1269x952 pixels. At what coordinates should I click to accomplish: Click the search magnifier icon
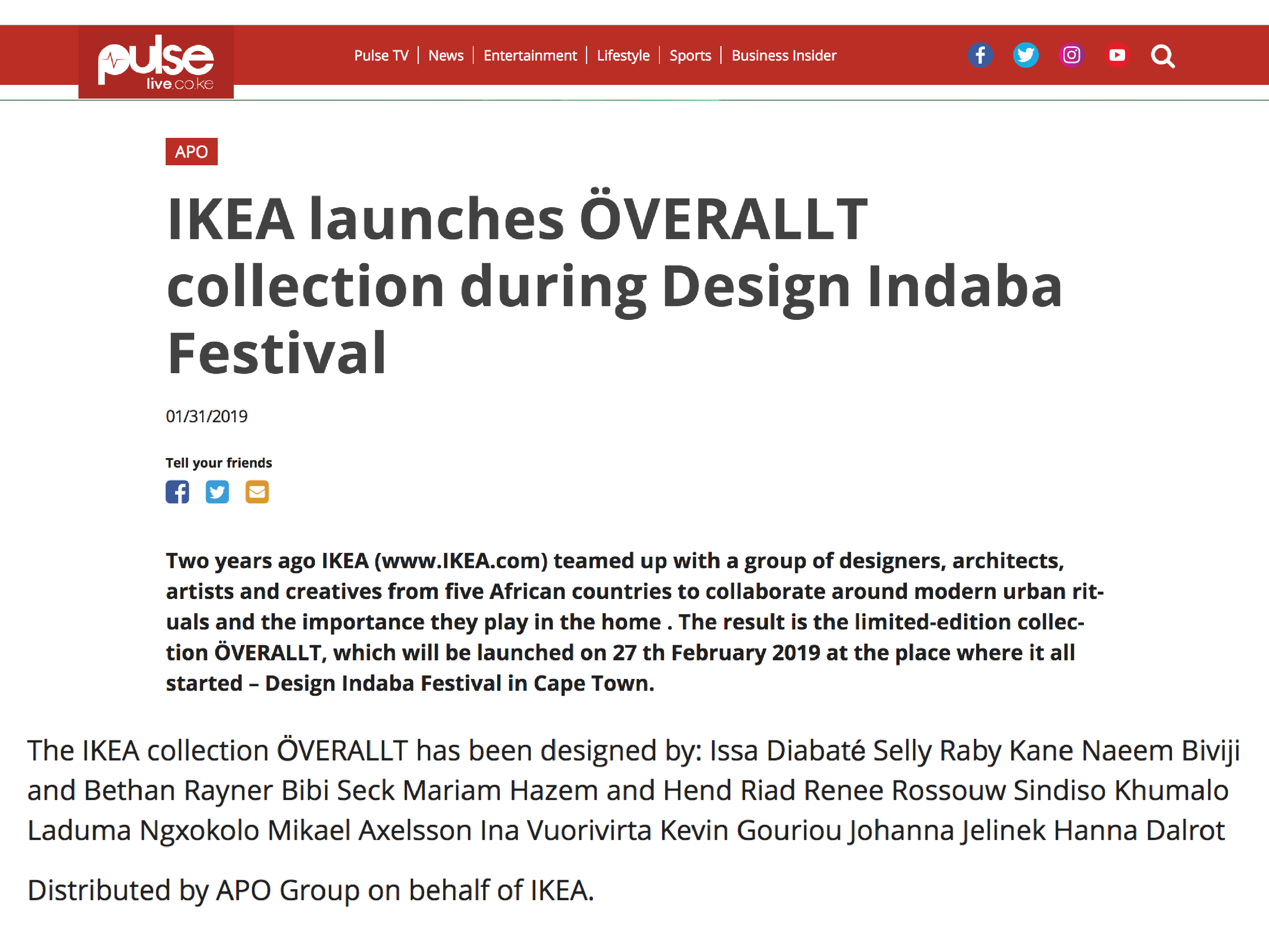[1162, 56]
